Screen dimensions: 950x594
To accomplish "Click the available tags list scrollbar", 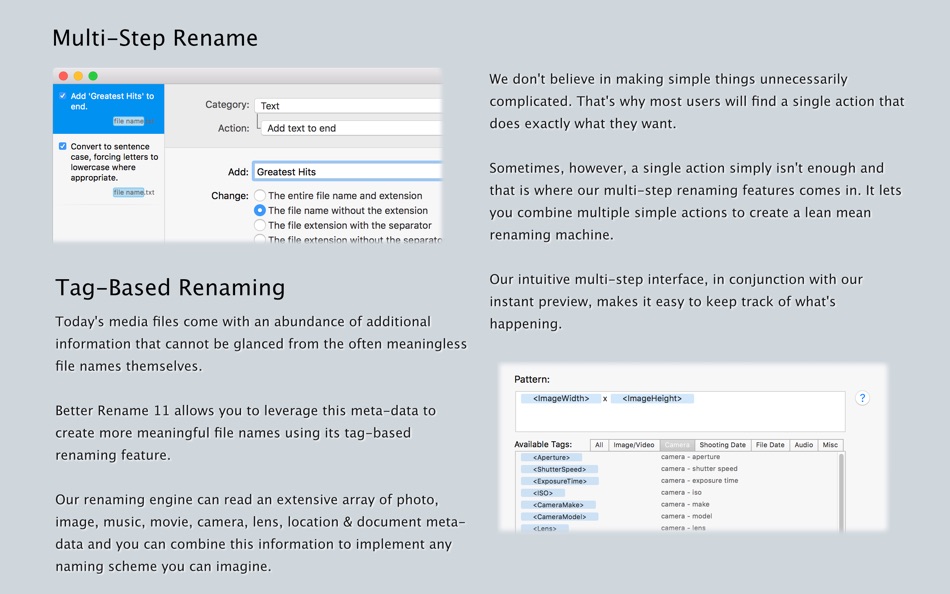I will point(841,492).
